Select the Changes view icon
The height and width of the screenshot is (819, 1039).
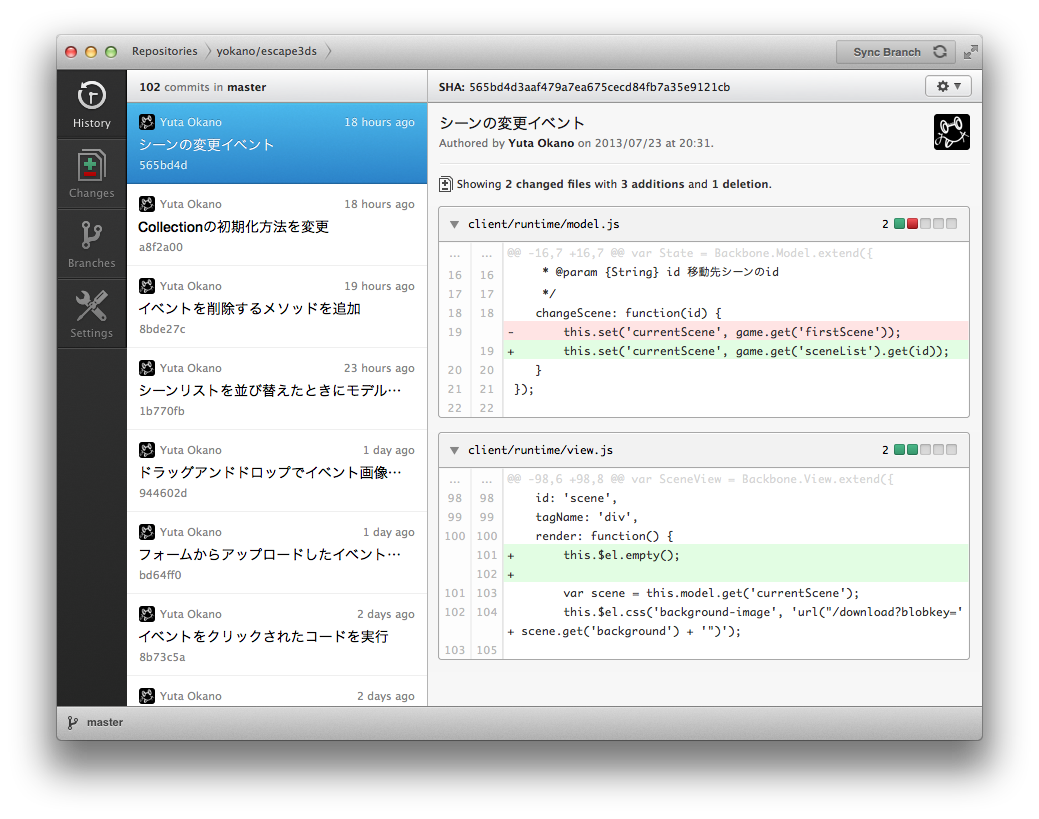coord(91,172)
